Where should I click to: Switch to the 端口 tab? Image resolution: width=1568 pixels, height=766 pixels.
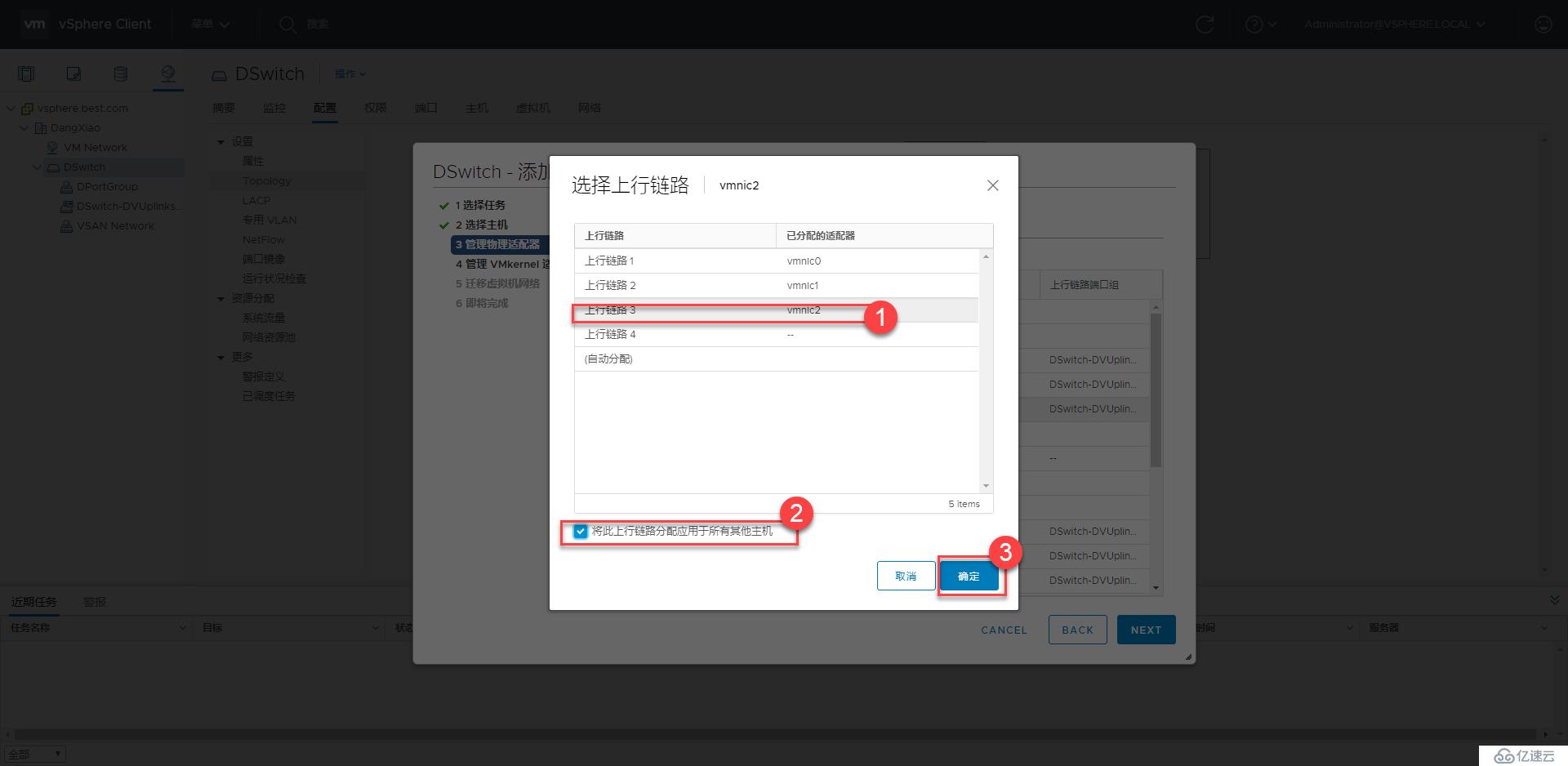(426, 108)
